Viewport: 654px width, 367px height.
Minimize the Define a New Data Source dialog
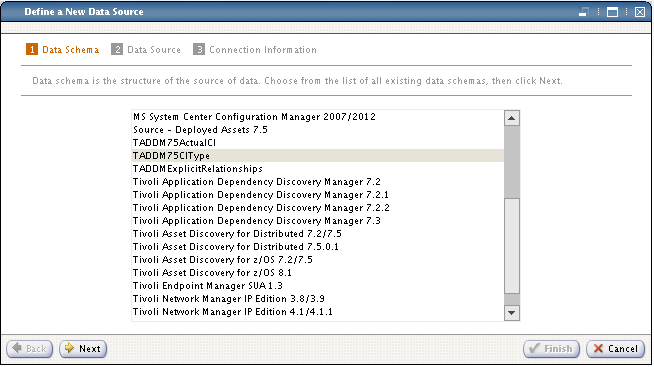tap(584, 12)
